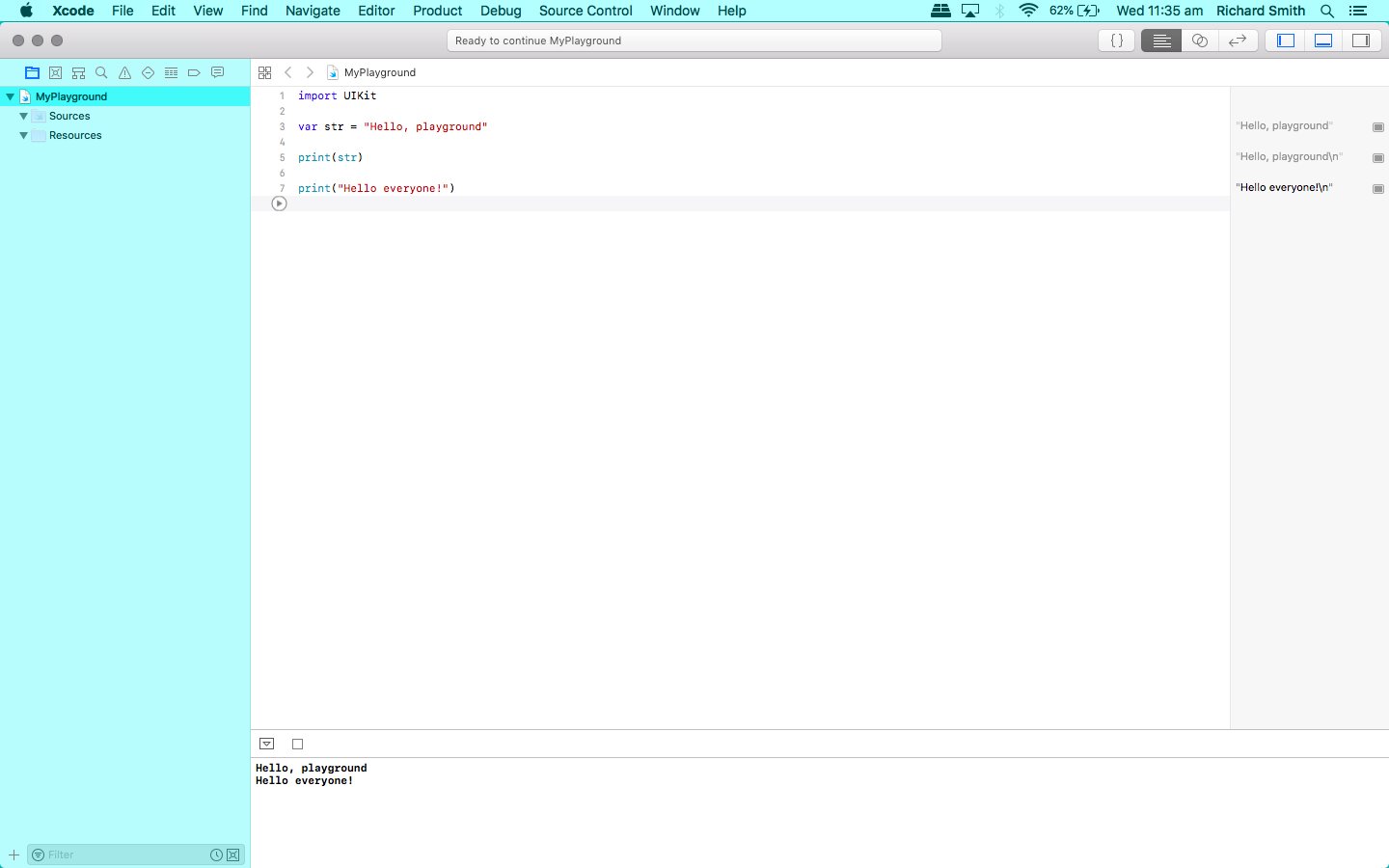Collapse the Sources disclosure triangle
This screenshot has height=868, width=1389.
[x=23, y=116]
